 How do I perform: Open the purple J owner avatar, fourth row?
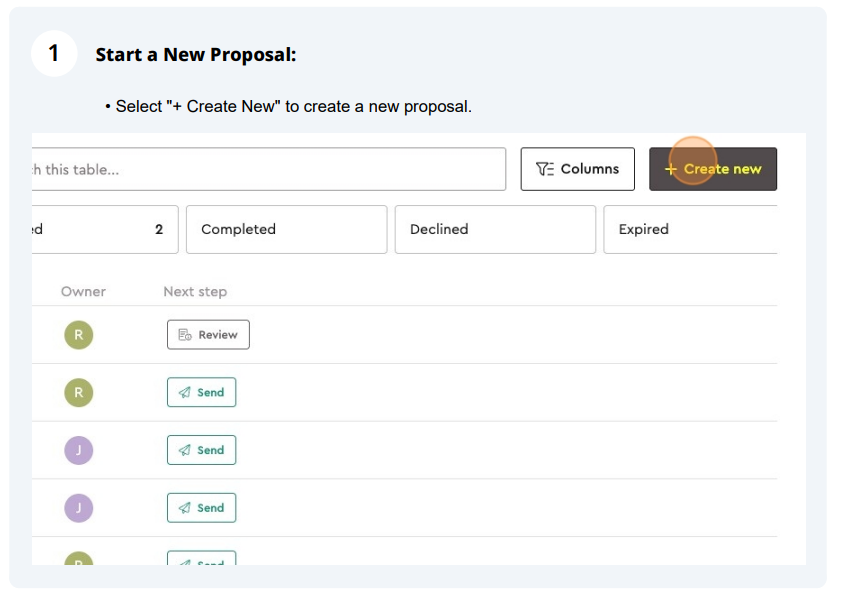(x=79, y=508)
